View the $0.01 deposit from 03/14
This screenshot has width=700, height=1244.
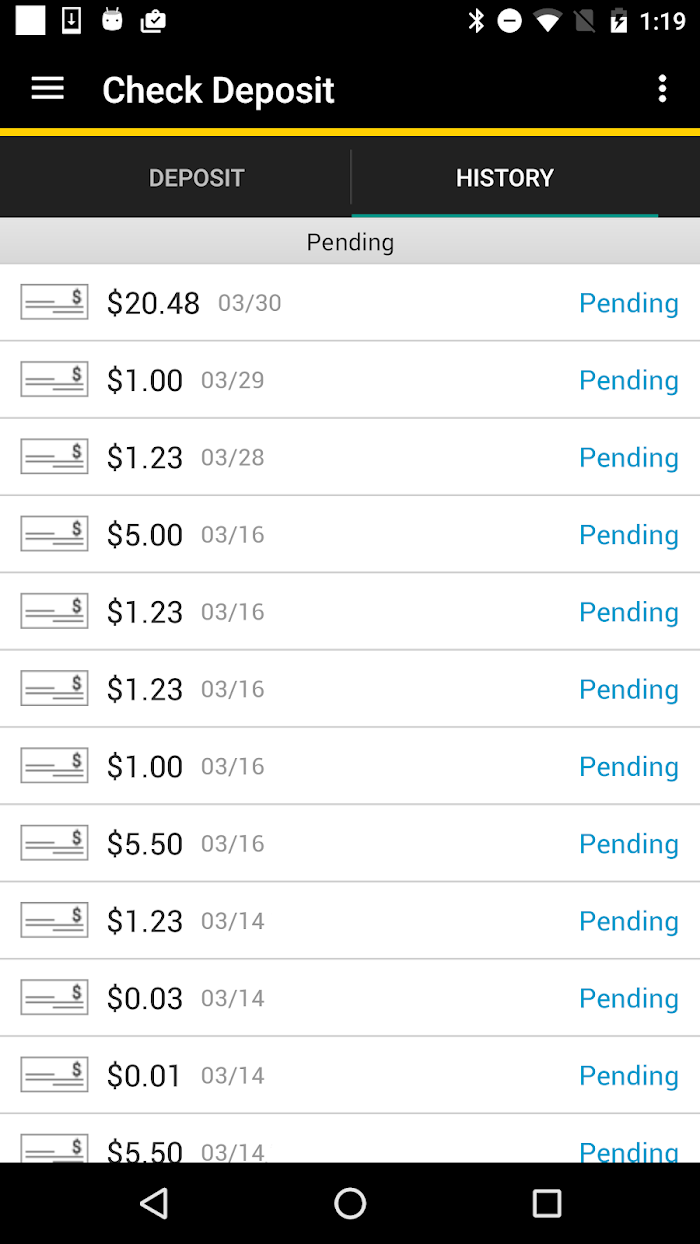pos(145,1076)
